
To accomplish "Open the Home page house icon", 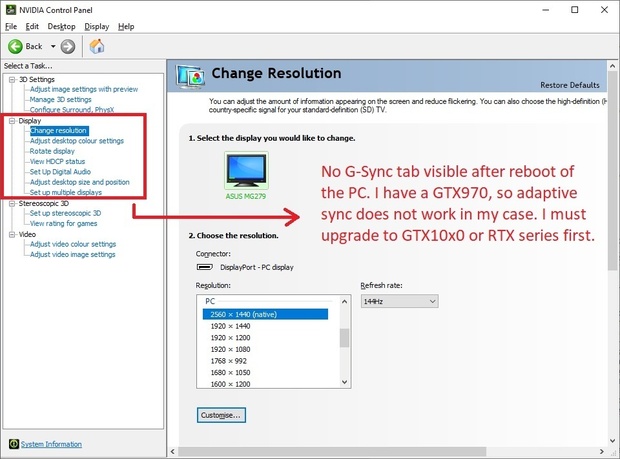I will pos(97,46).
